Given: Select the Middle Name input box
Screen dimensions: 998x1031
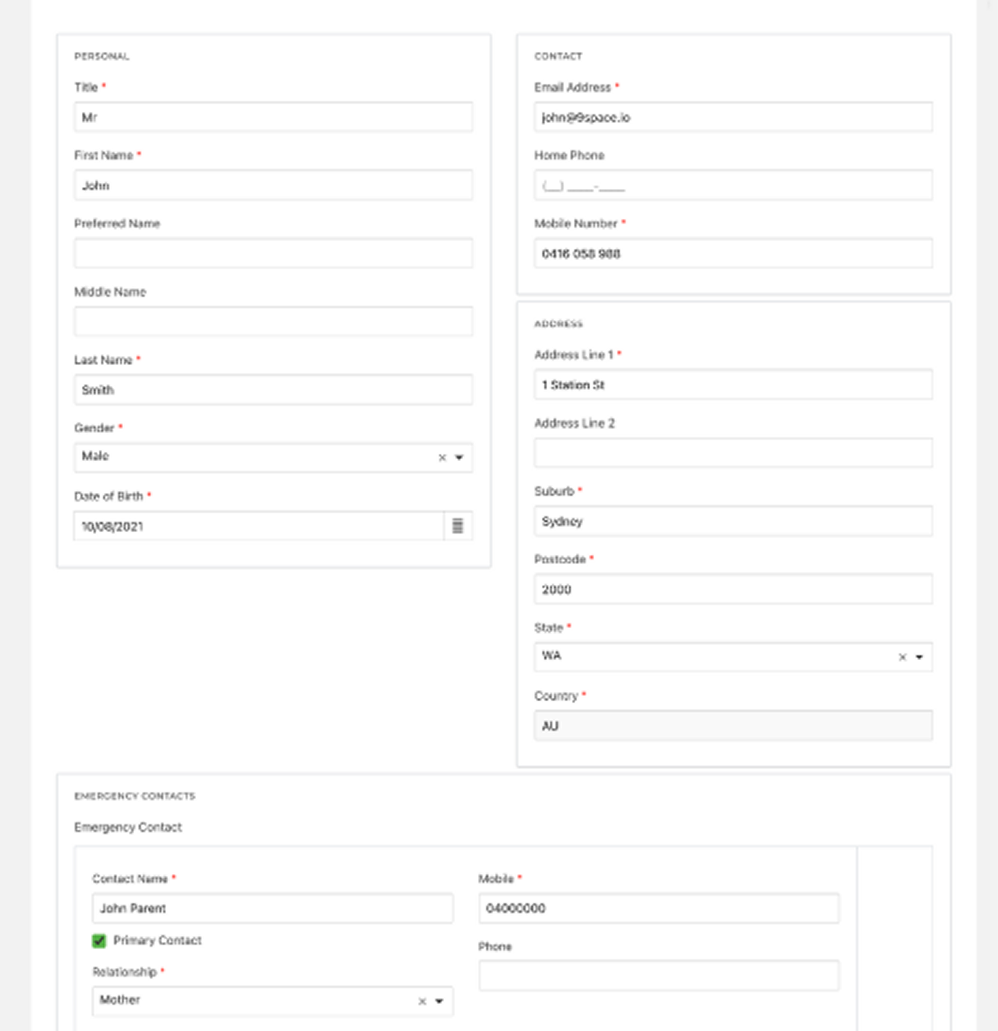Looking at the screenshot, I should [x=272, y=321].
